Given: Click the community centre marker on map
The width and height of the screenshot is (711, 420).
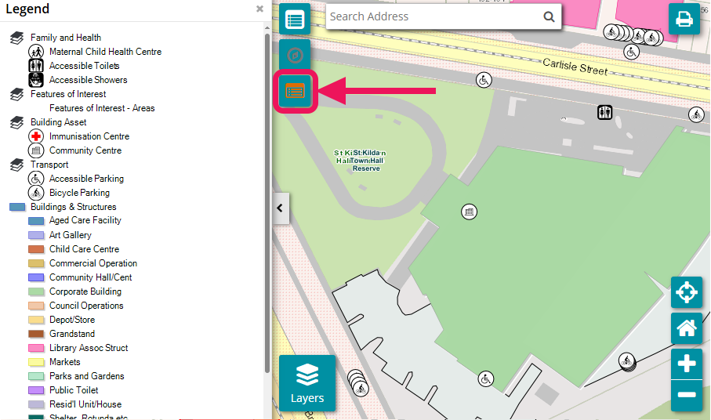Looking at the screenshot, I should point(468,211).
